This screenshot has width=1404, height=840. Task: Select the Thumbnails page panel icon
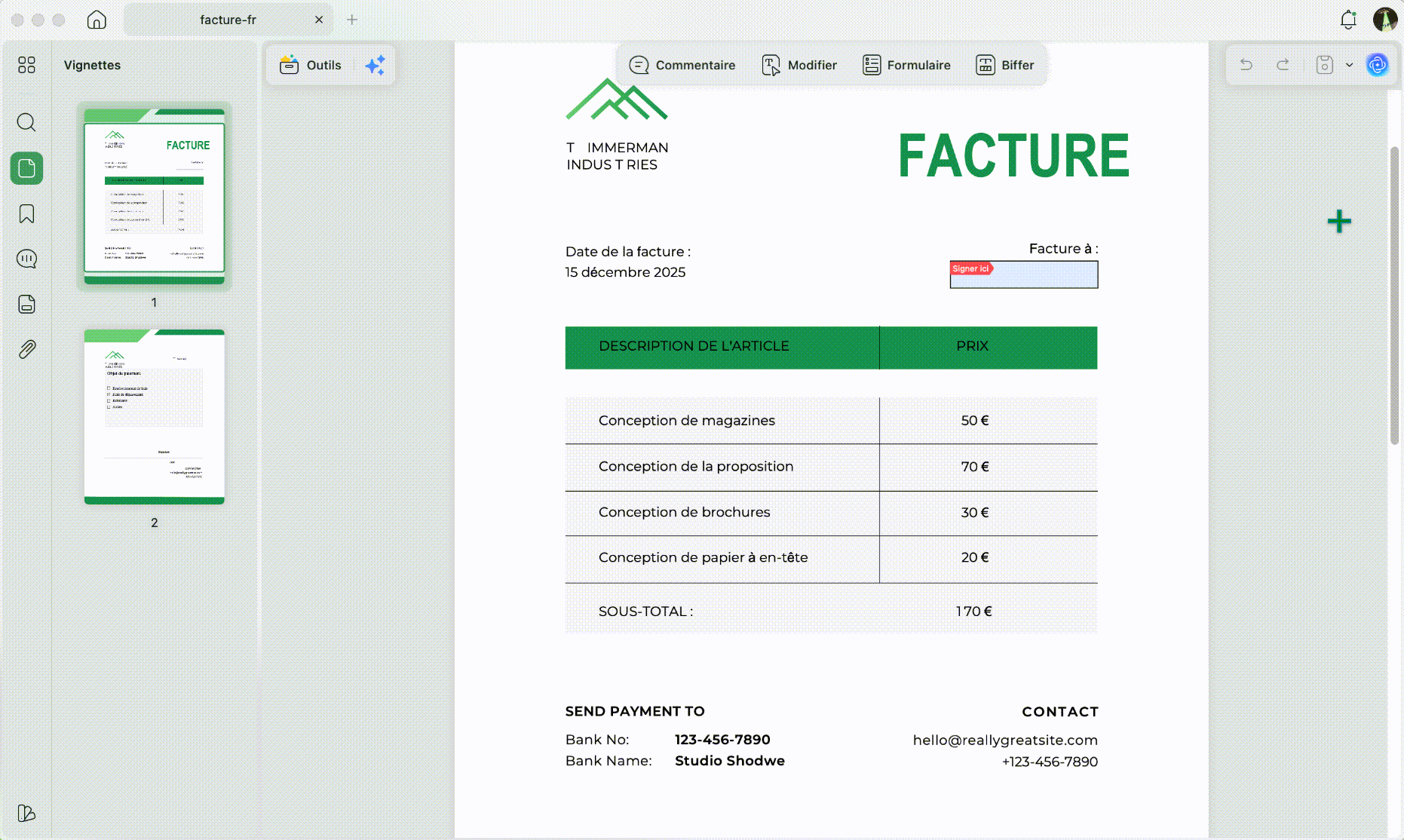[x=26, y=168]
